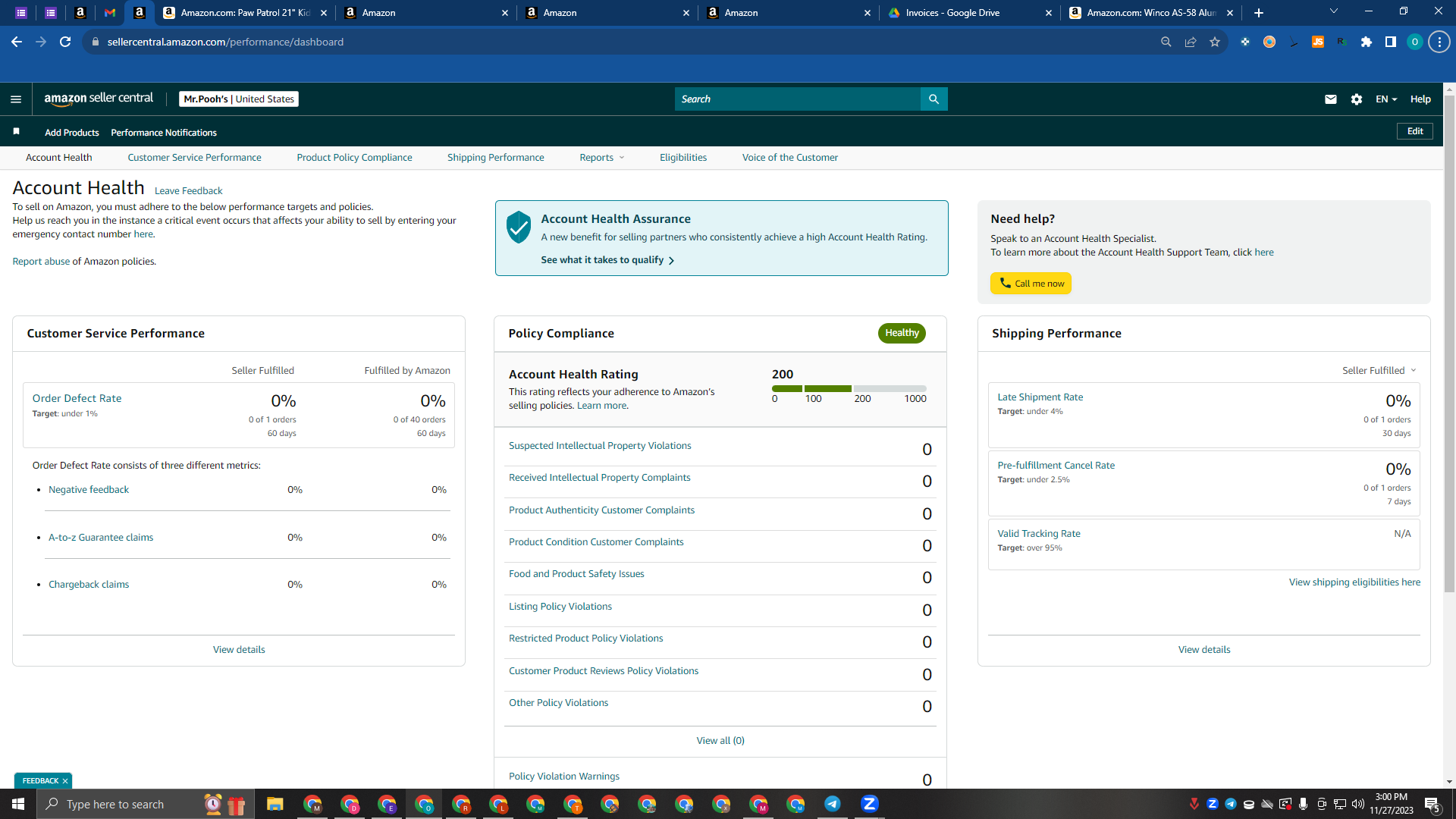Open the Chrome extensions puzzle icon

[1367, 42]
